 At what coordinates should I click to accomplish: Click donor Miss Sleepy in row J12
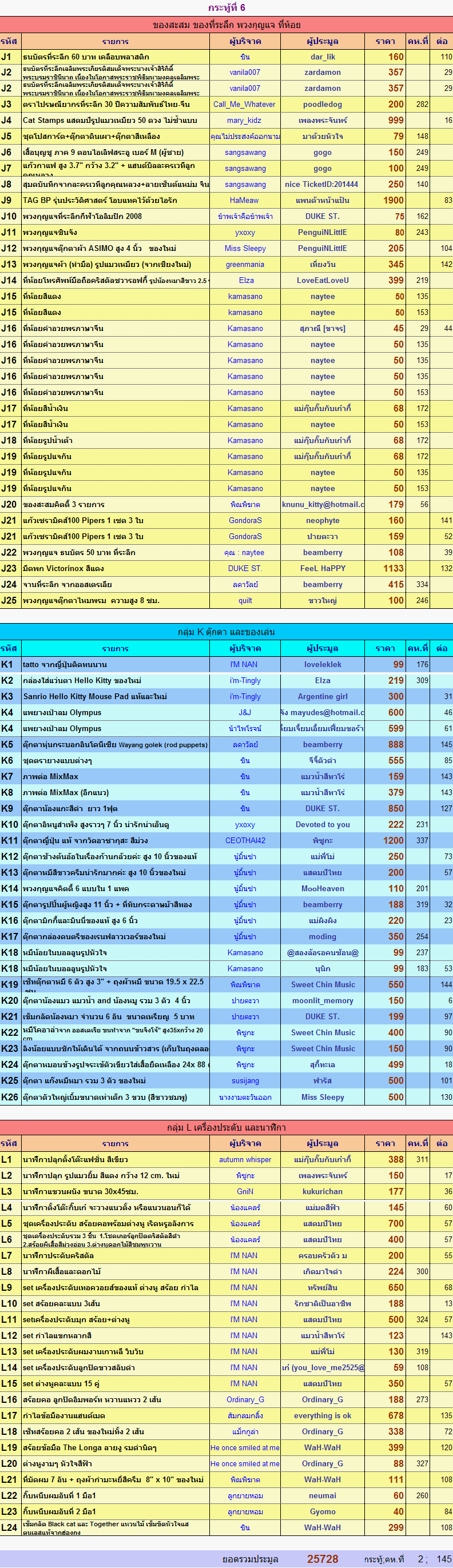(x=245, y=248)
